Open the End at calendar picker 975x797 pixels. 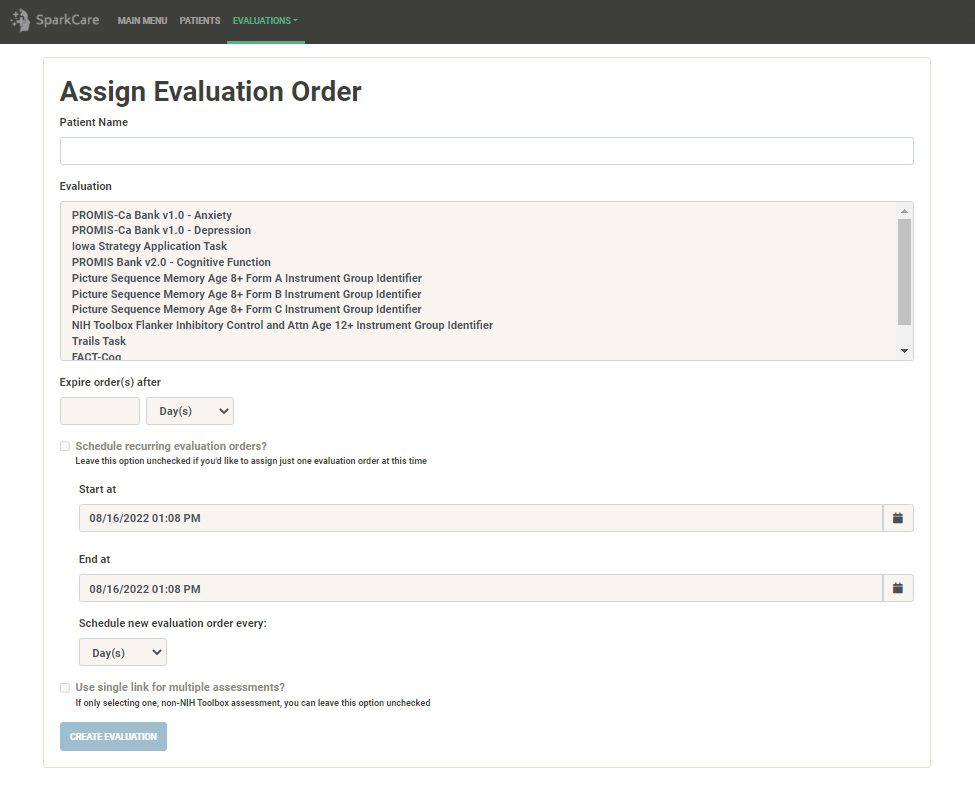pyautogui.click(x=897, y=588)
